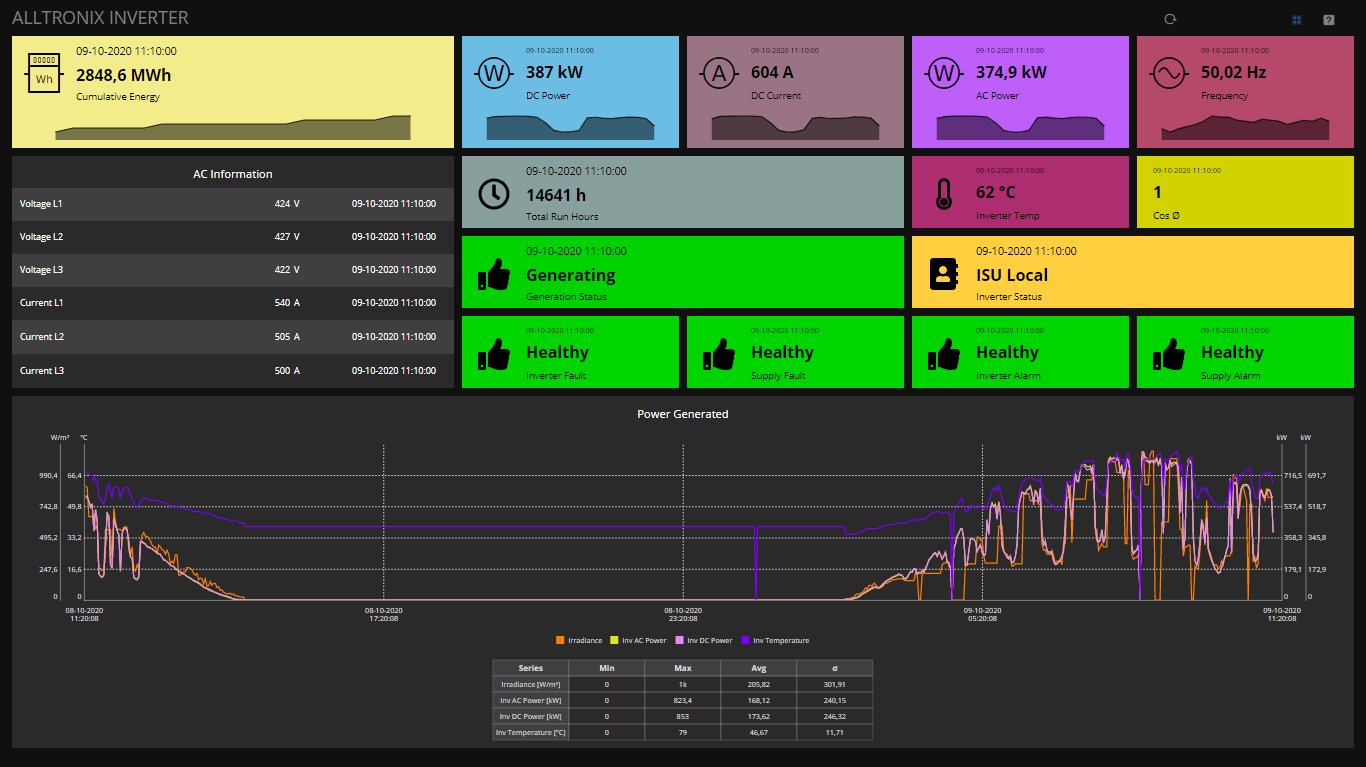Click the σ column header
This screenshot has width=1366, height=767.
point(835,668)
